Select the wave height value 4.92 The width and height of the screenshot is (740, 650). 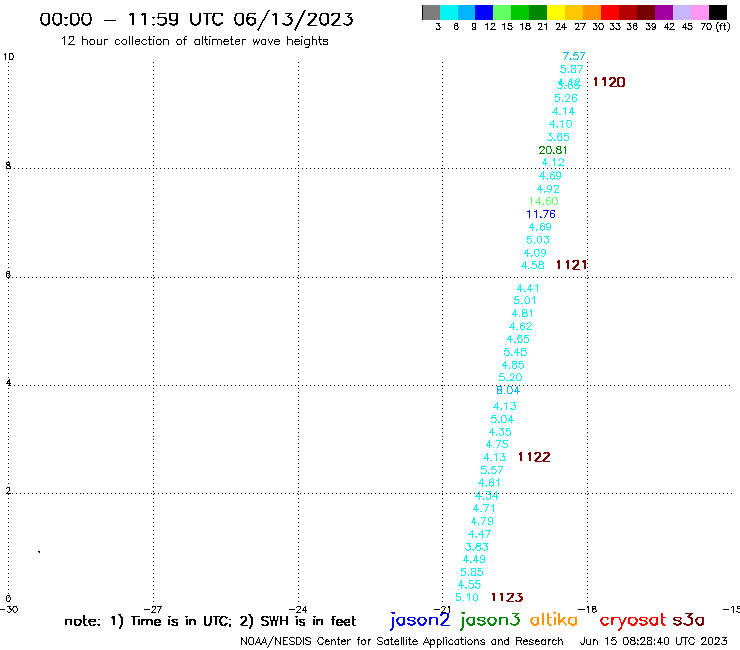pos(548,189)
